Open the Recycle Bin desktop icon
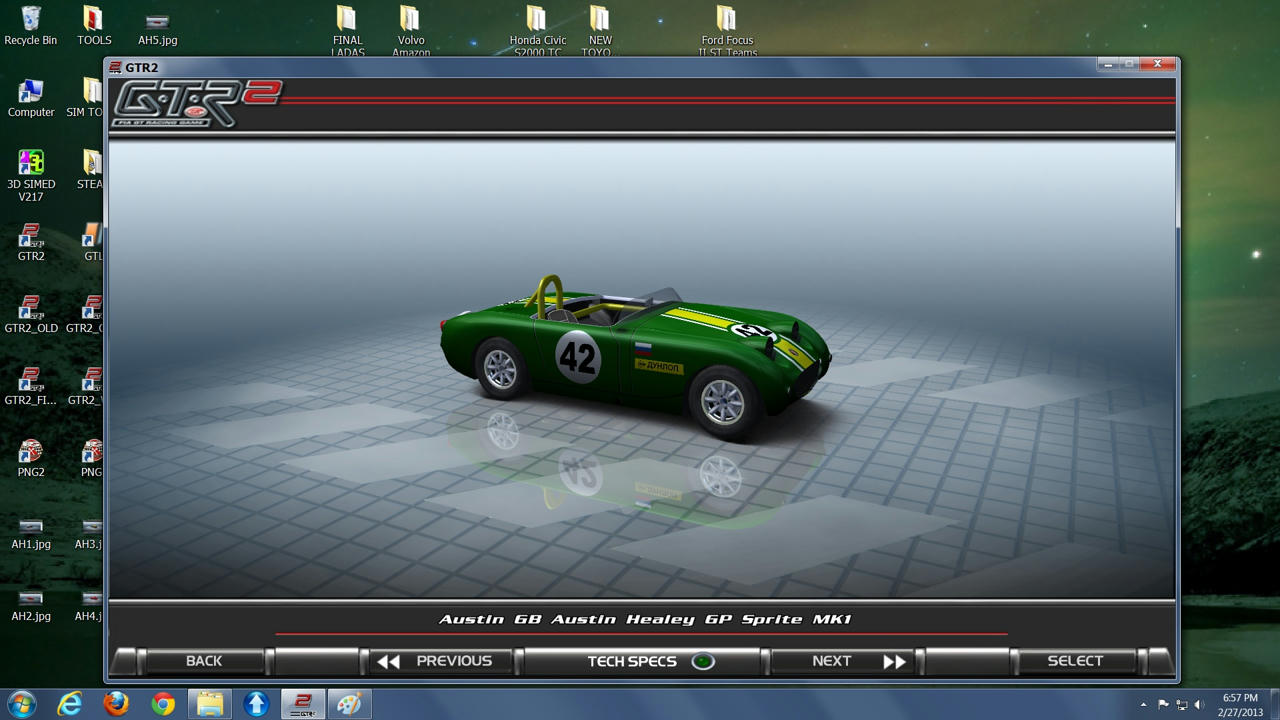 click(x=30, y=26)
